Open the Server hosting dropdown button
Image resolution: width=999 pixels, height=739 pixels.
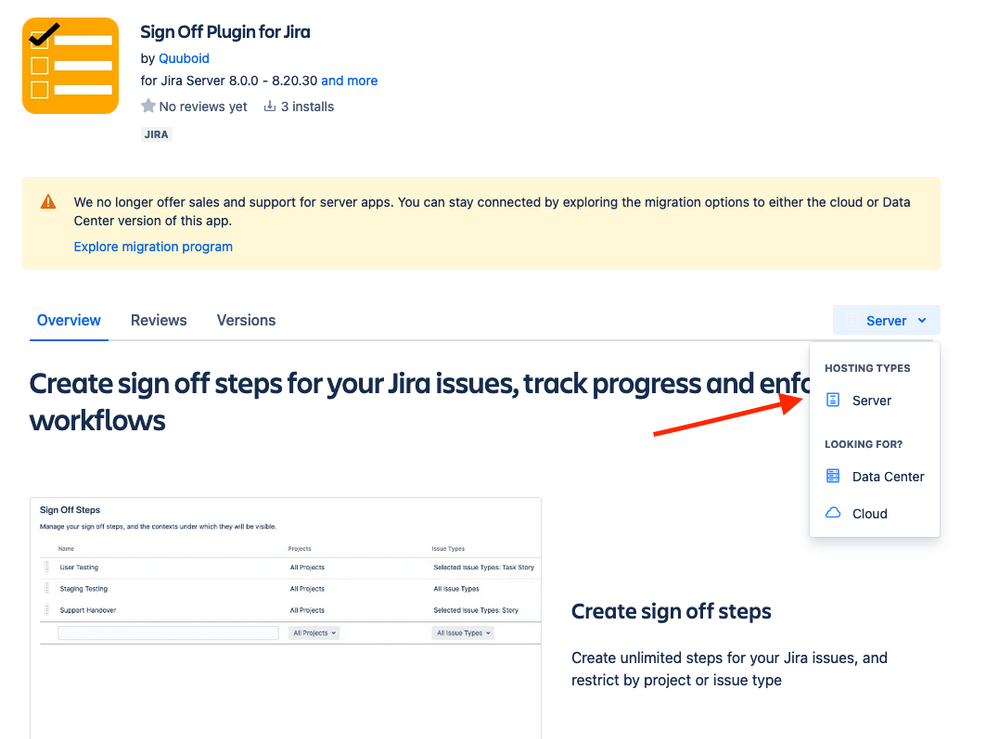(886, 320)
